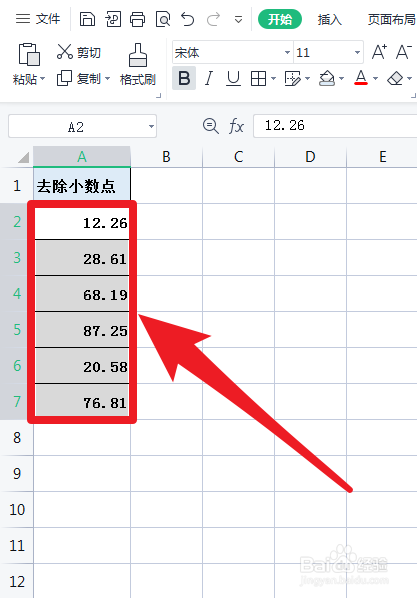Click the formula bar zoom icon
The image size is (417, 598).
[x=211, y=126]
